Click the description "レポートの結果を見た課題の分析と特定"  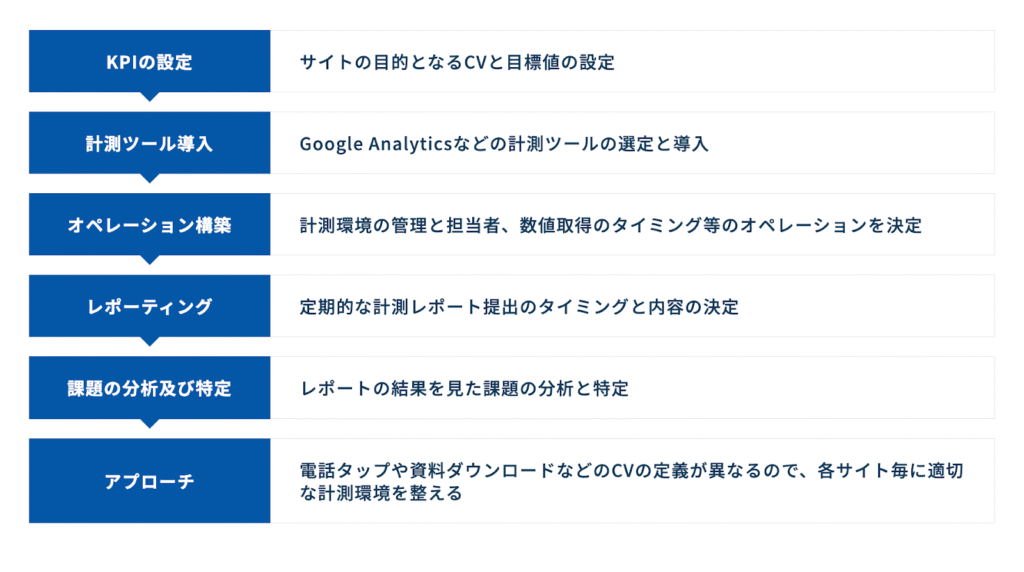(464, 389)
